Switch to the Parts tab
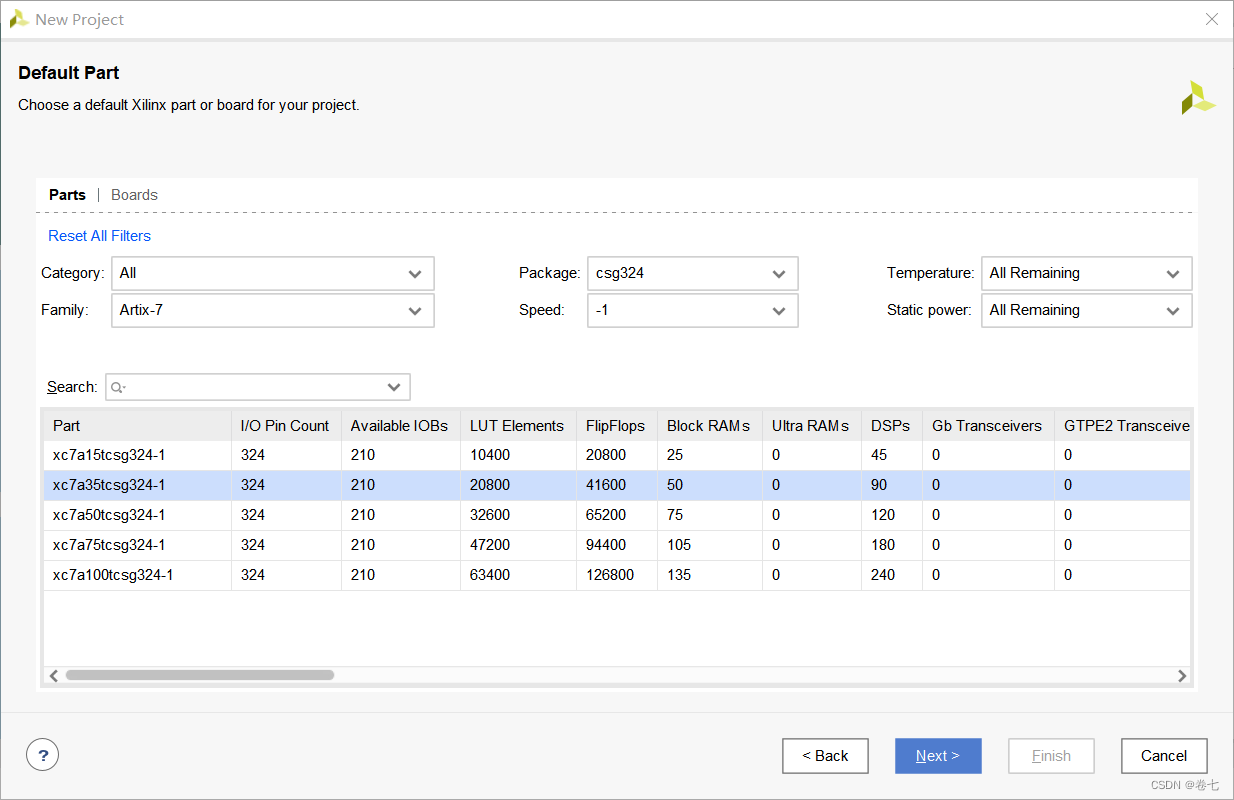This screenshot has height=800, width=1234. [x=67, y=195]
